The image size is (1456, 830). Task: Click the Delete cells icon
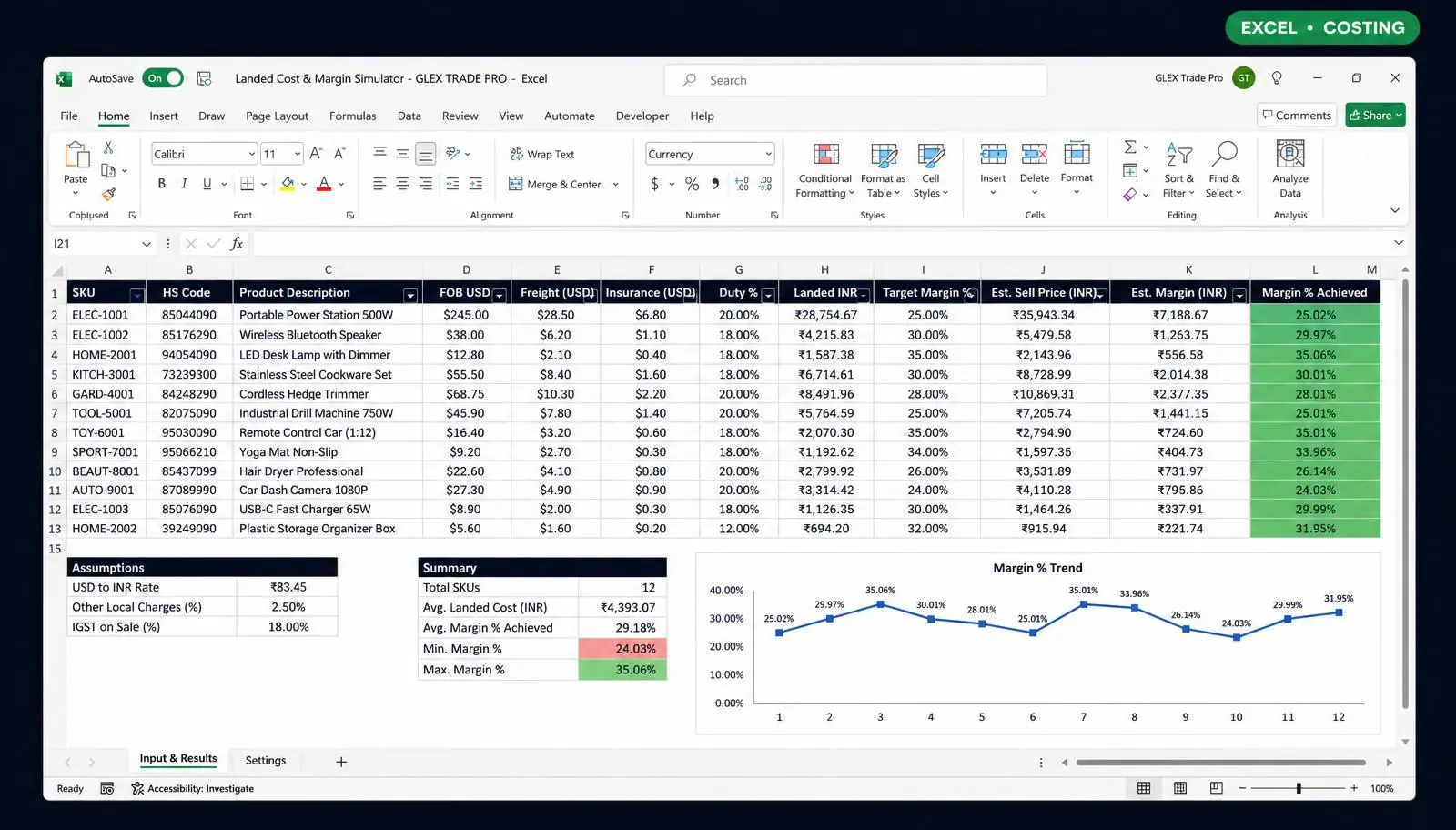[x=1035, y=154]
